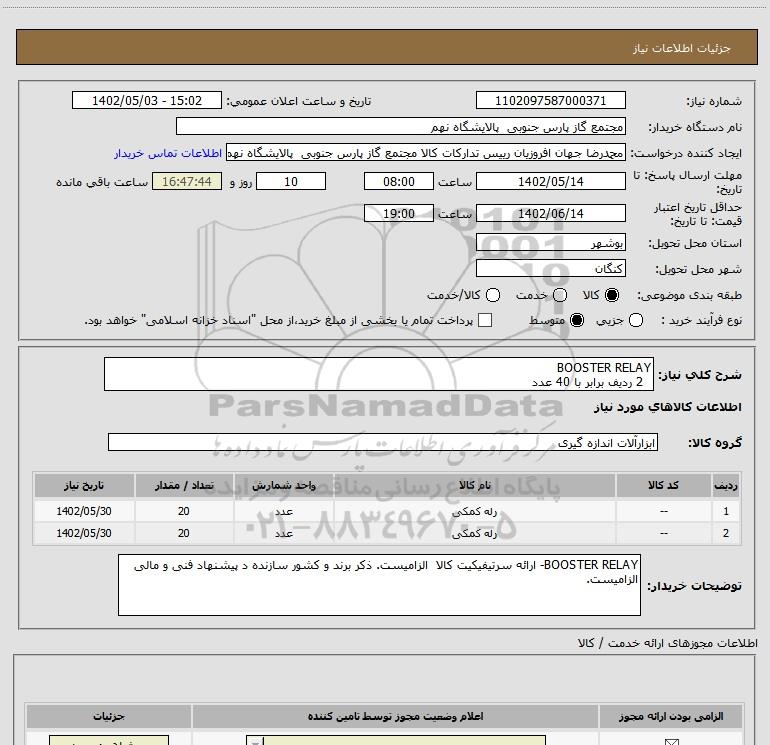This screenshot has height=745, width=770.
Task: Toggle the Islamic treasury bonds payment checkbox
Action: coord(485,320)
